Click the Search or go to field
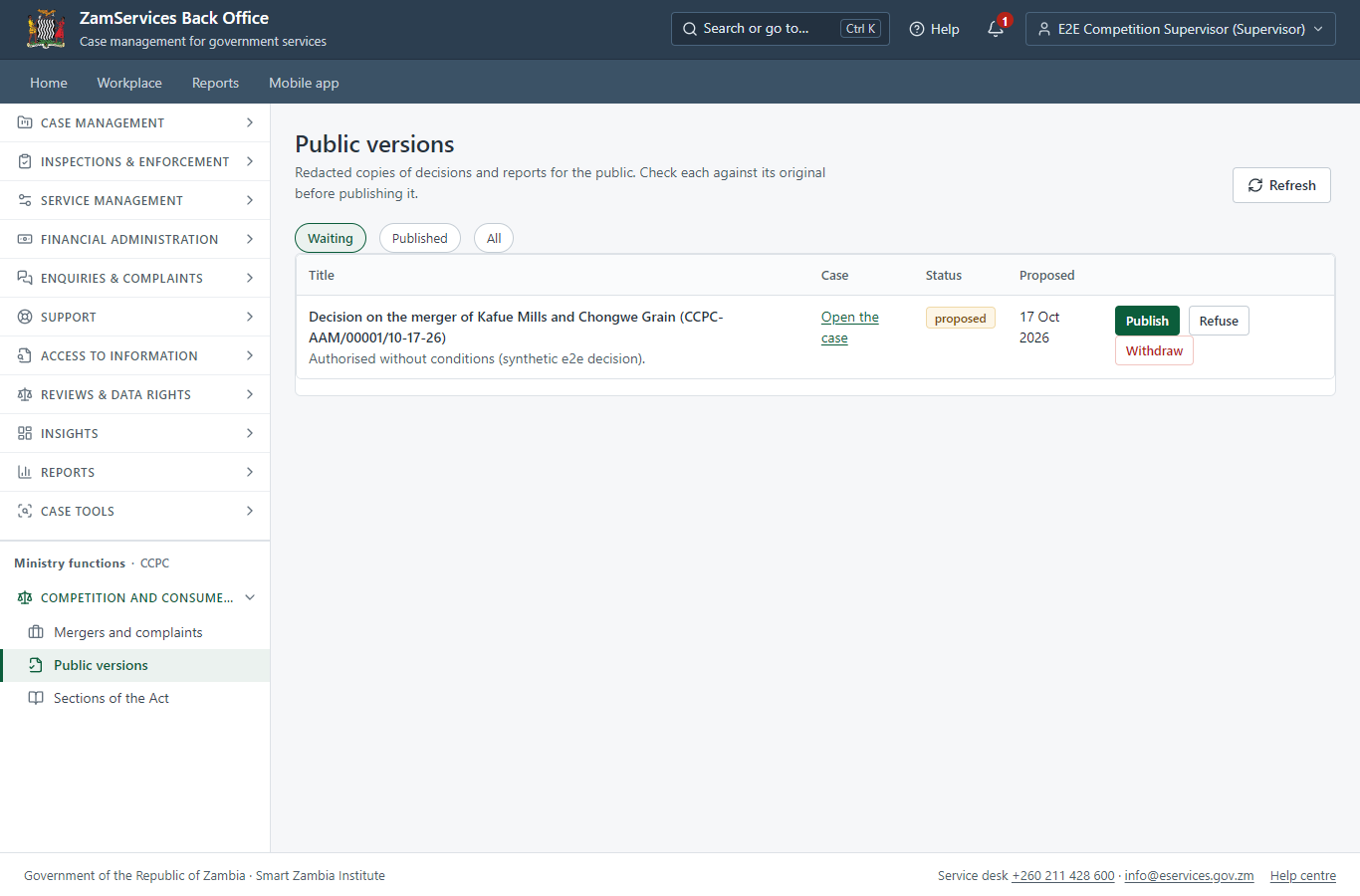 tap(781, 29)
